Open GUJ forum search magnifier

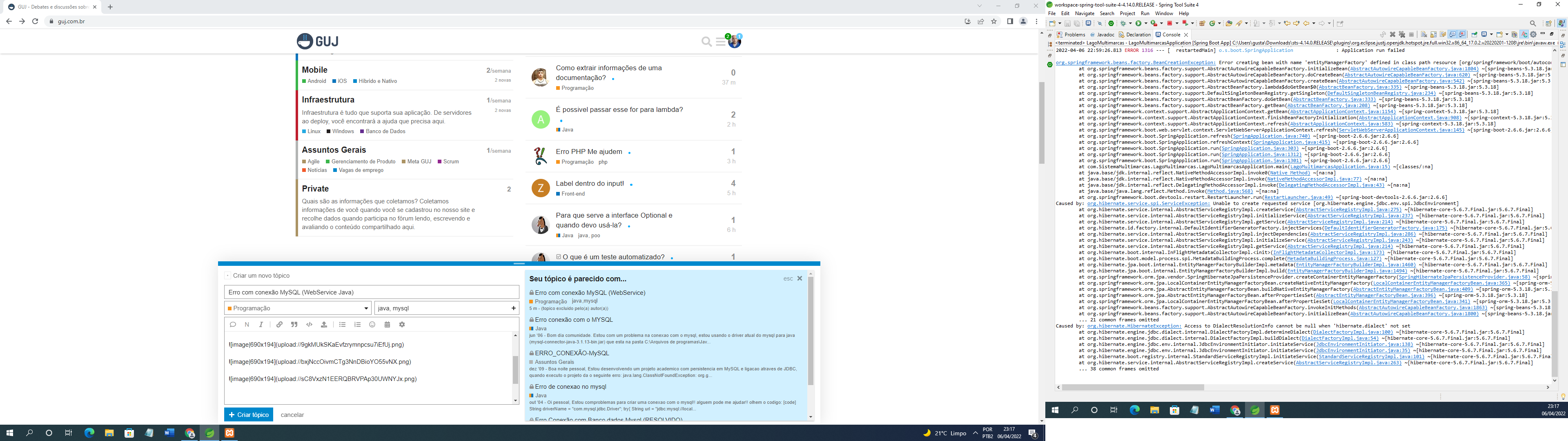pyautogui.click(x=706, y=41)
